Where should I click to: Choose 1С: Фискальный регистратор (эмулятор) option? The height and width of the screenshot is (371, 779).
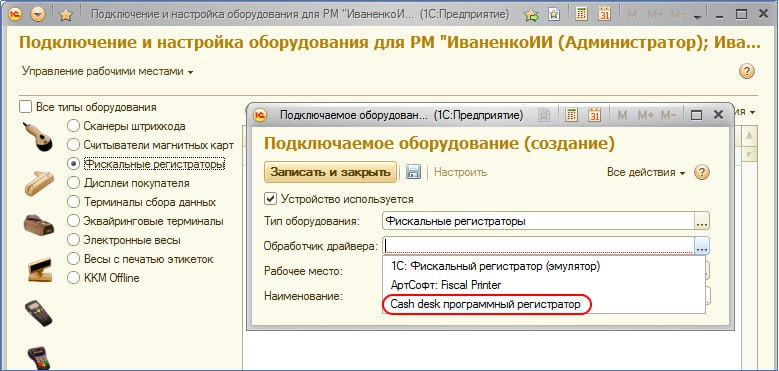pos(544,266)
